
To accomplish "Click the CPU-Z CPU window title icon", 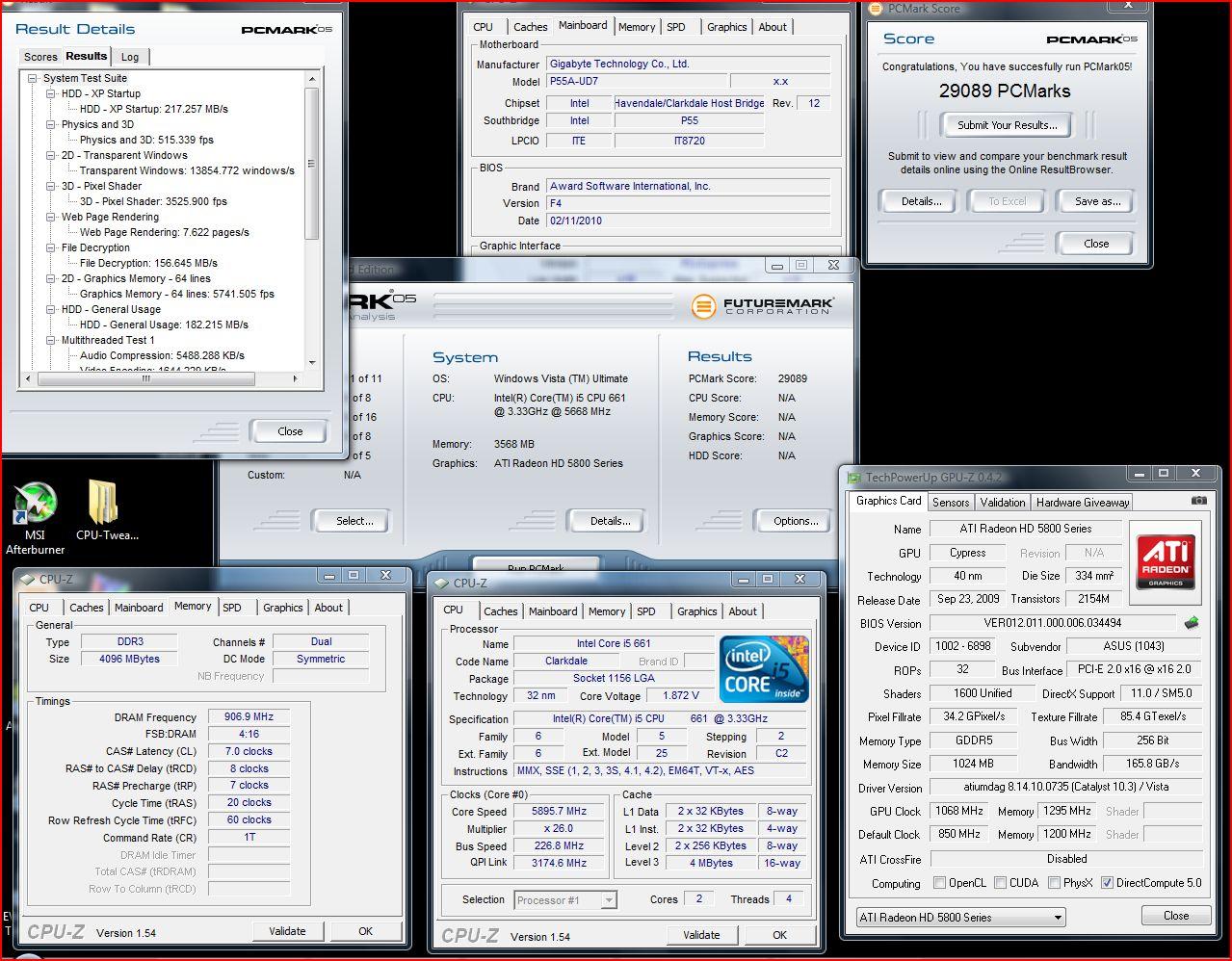I will point(441,583).
